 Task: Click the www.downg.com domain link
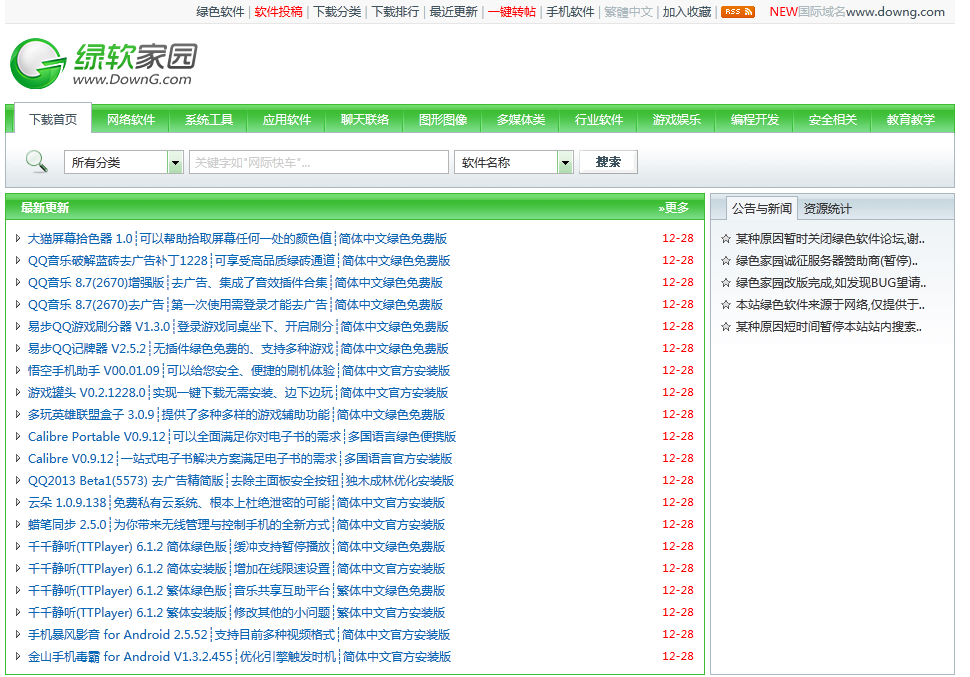tap(895, 12)
